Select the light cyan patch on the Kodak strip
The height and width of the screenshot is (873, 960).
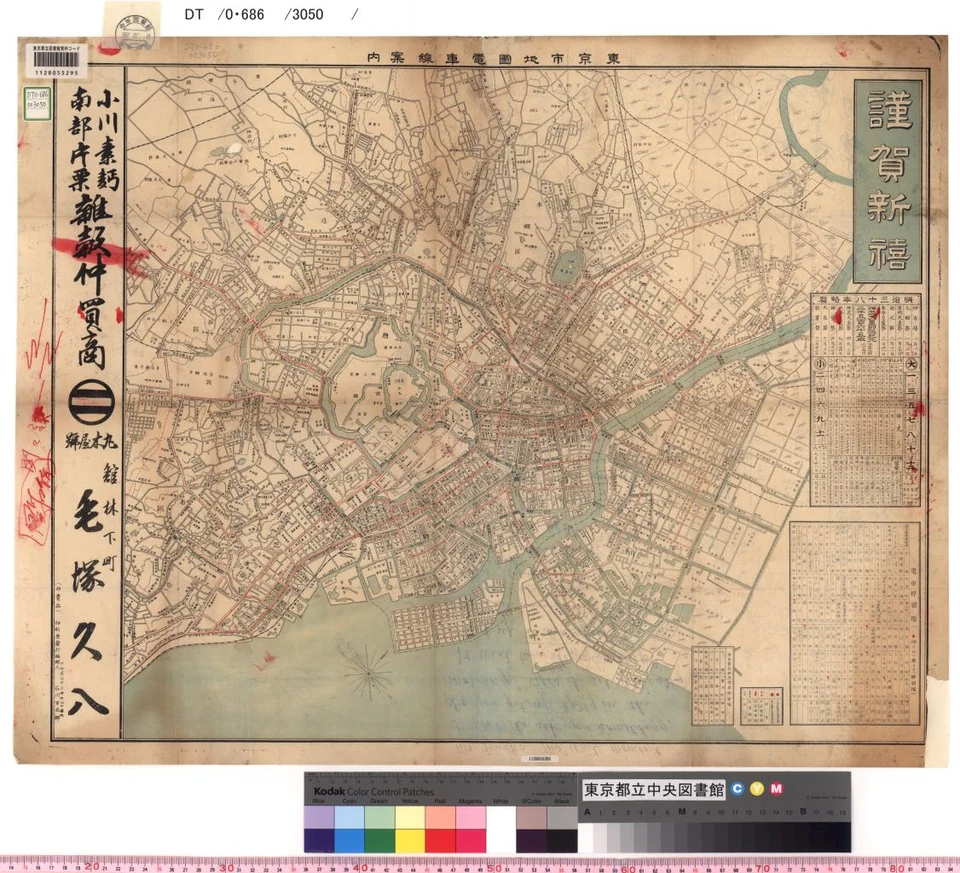tap(349, 817)
